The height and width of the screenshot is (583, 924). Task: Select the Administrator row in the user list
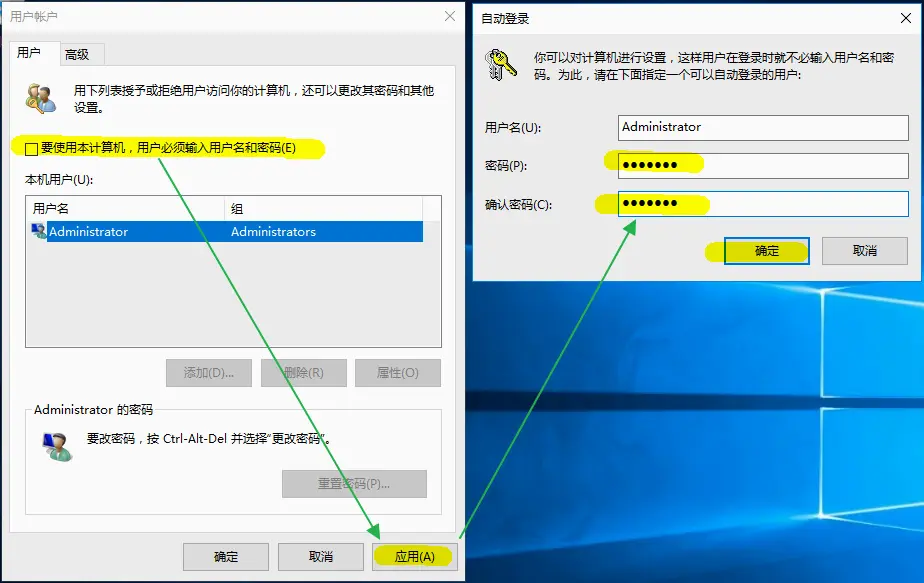pyautogui.click(x=226, y=232)
